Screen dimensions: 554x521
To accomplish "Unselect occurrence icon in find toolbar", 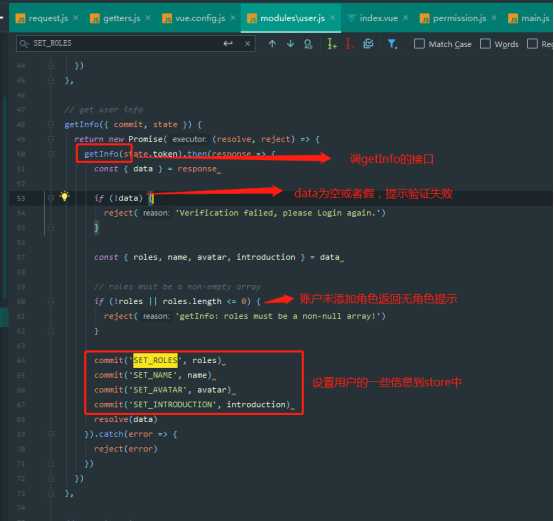I will pos(349,44).
